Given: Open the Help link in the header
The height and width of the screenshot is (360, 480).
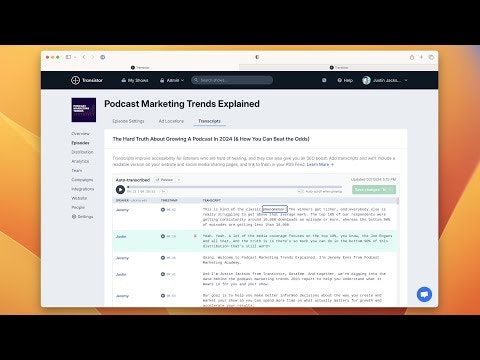Looking at the screenshot, I should coord(345,80).
